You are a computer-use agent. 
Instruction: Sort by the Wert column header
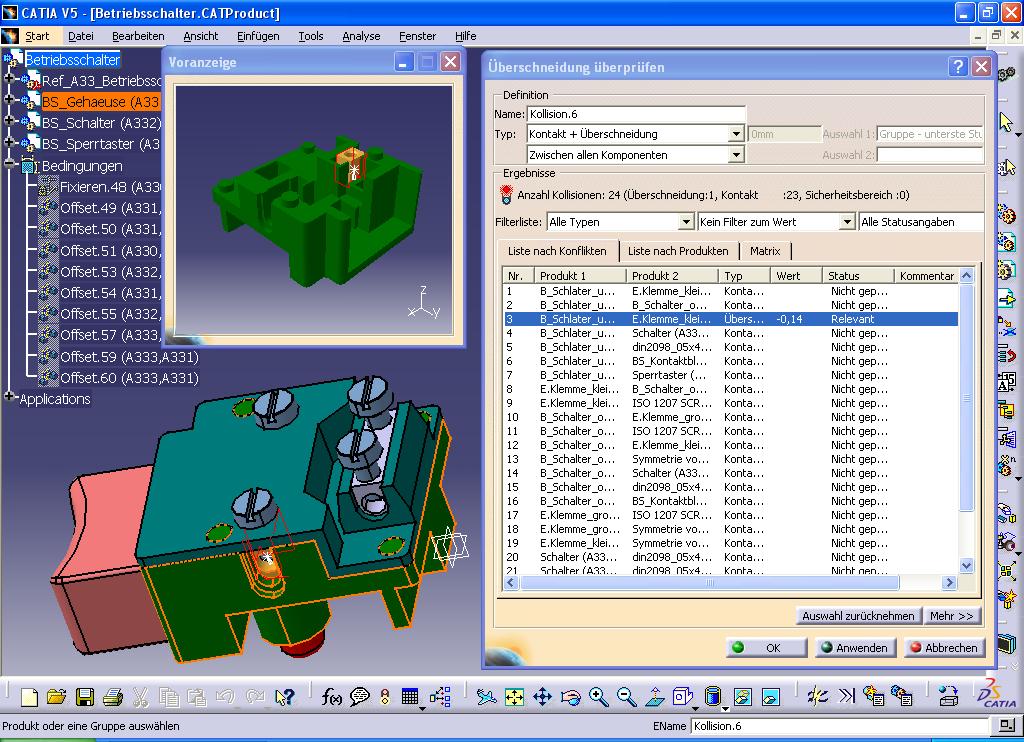(795, 276)
